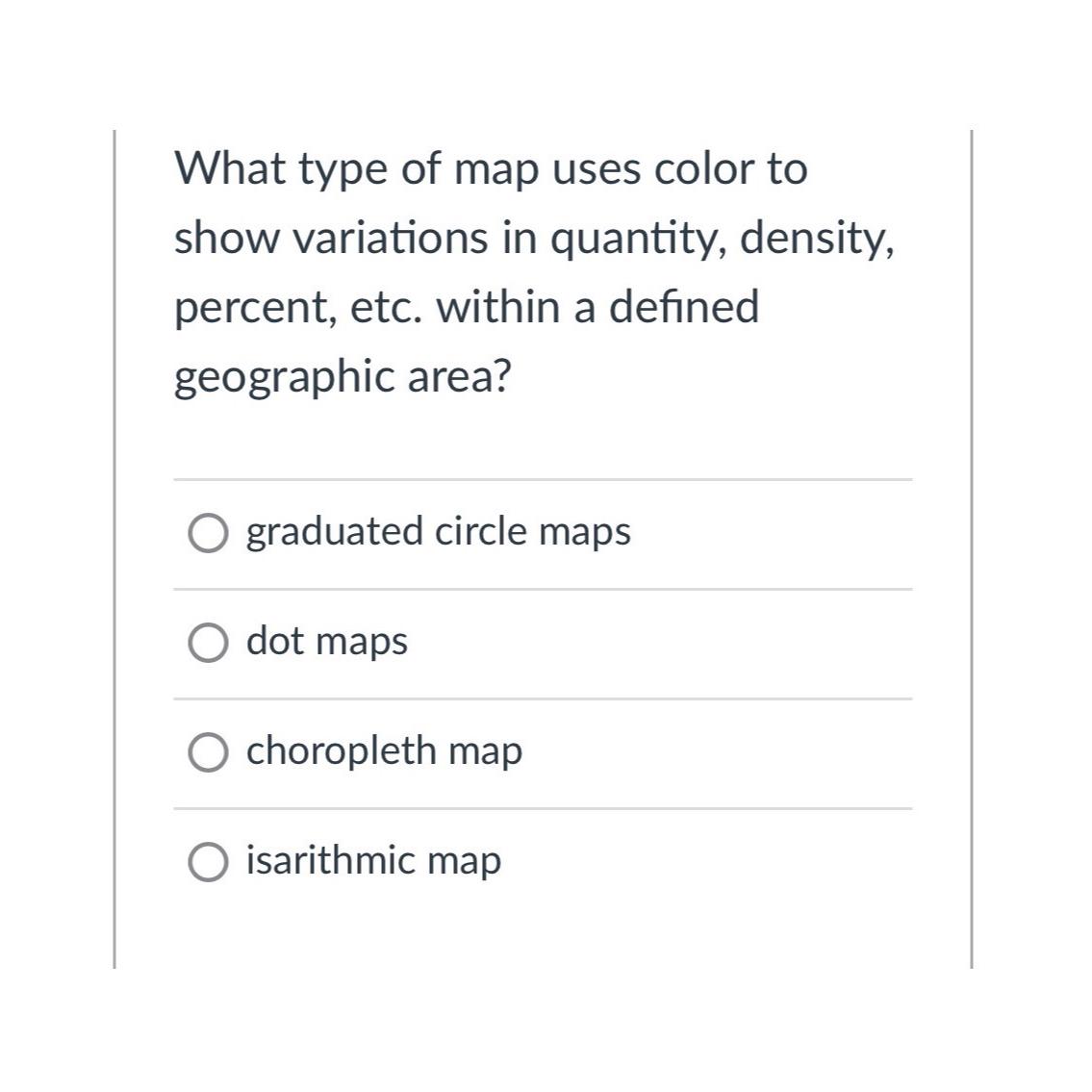
Task: Click the circle next to choropleth map
Action: click(x=210, y=752)
